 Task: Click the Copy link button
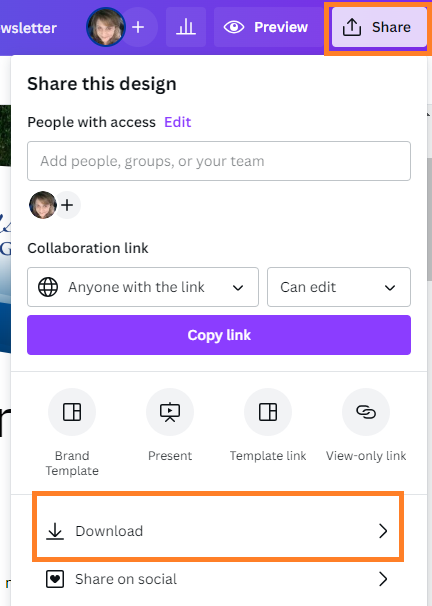pos(219,335)
